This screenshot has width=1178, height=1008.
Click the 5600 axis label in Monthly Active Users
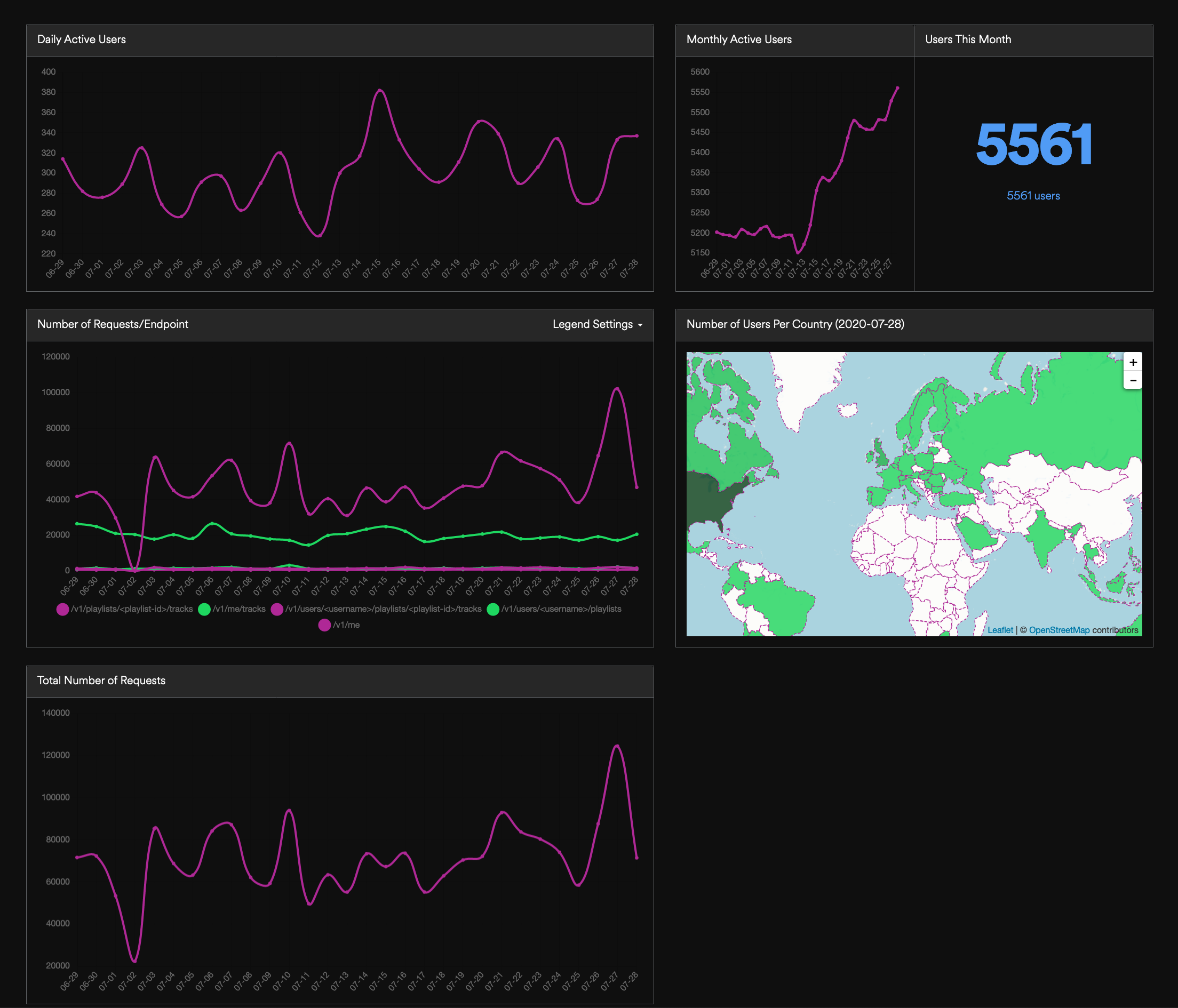(x=700, y=71)
